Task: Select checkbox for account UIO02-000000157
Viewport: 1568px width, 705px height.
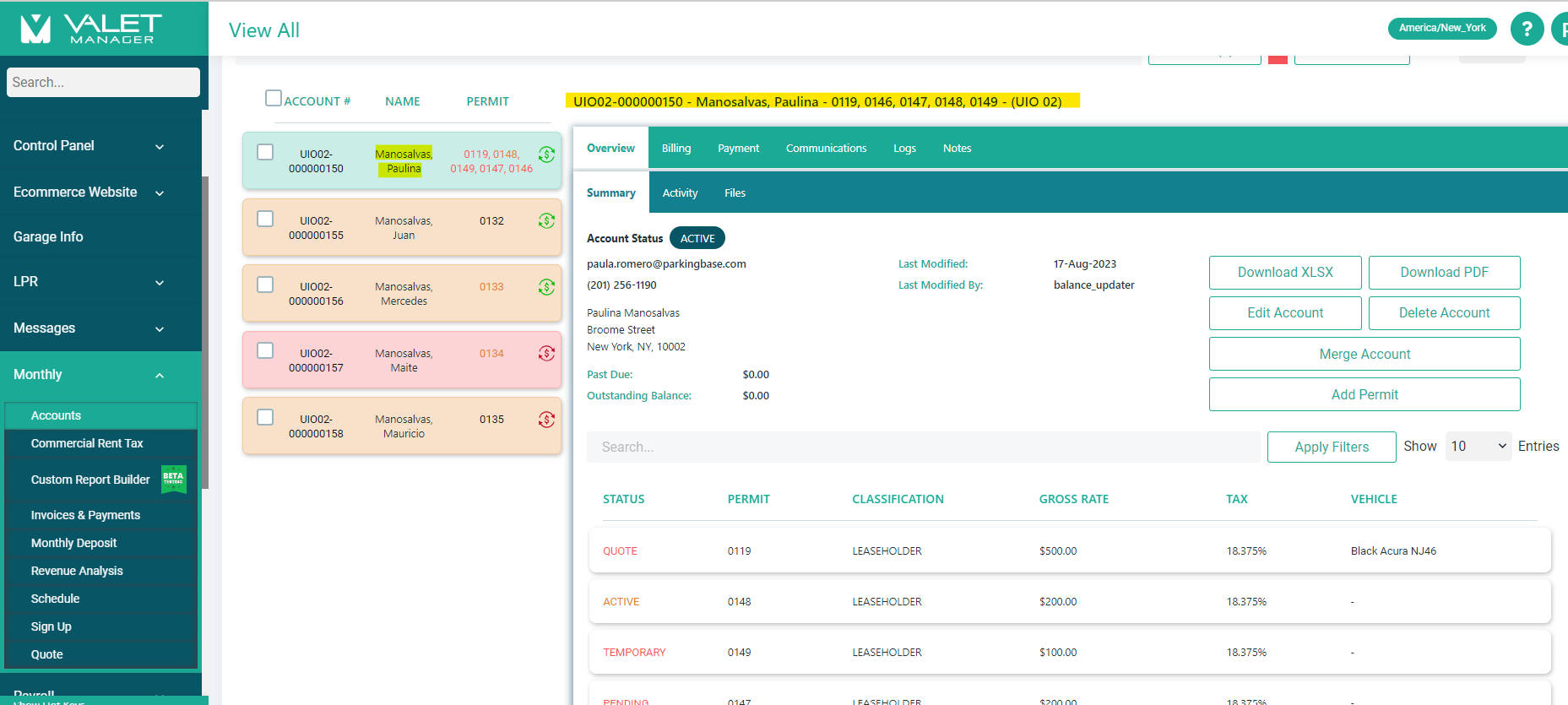Action: pyautogui.click(x=265, y=350)
